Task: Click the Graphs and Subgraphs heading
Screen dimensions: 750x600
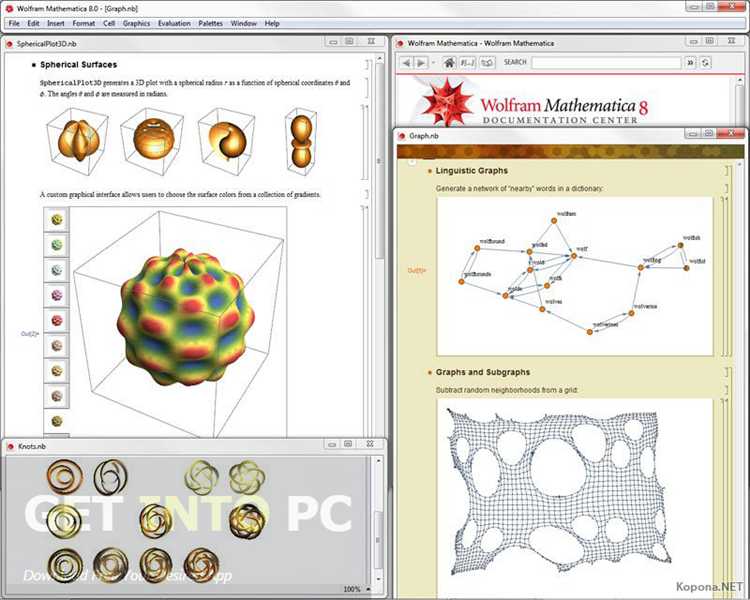Action: tap(483, 372)
